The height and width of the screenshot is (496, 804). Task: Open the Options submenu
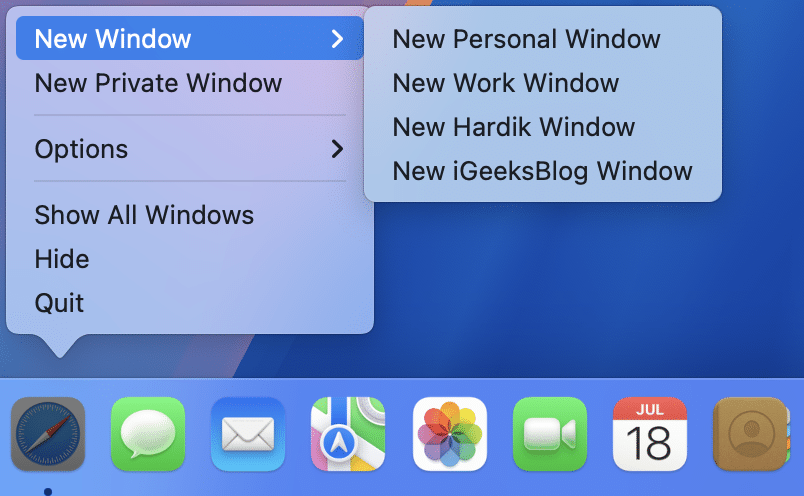pos(190,149)
